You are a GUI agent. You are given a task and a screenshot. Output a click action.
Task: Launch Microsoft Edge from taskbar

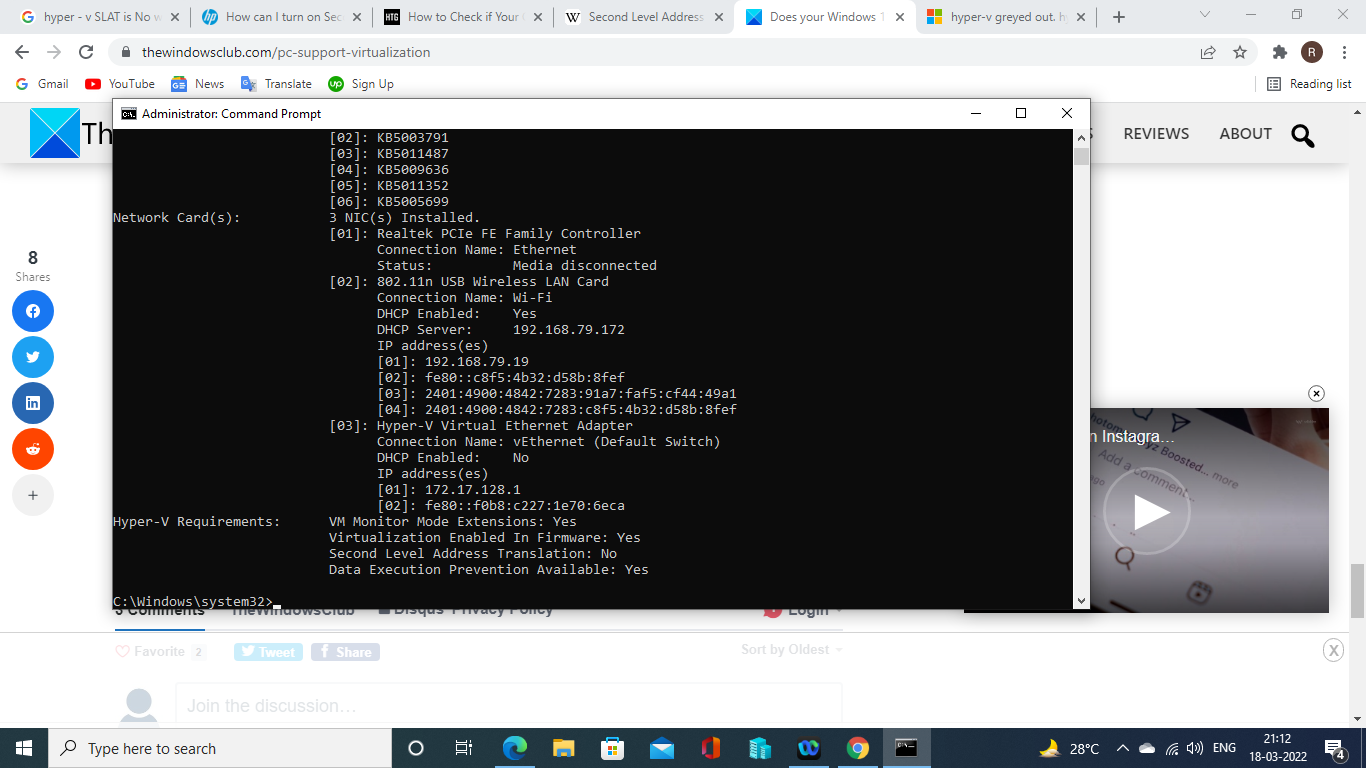click(514, 748)
